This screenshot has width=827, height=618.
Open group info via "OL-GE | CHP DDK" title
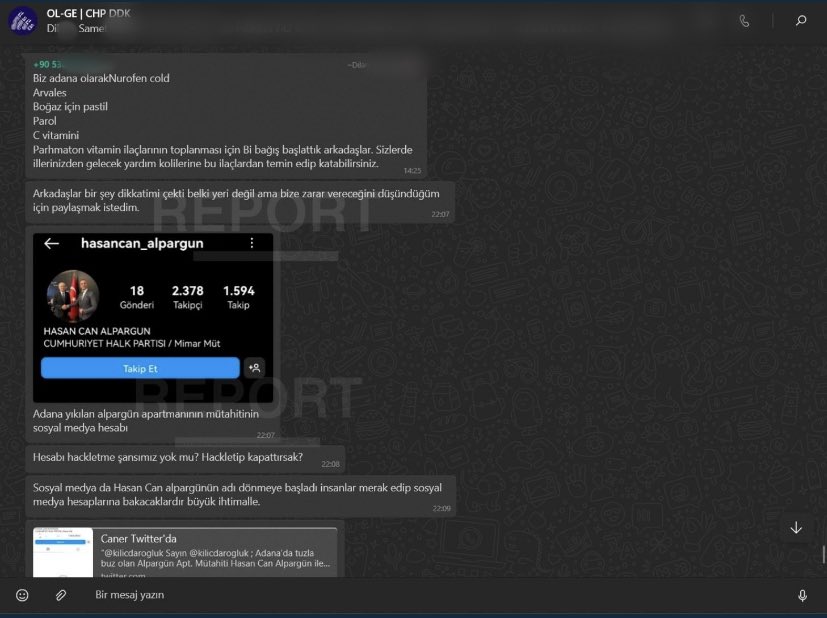tap(88, 13)
